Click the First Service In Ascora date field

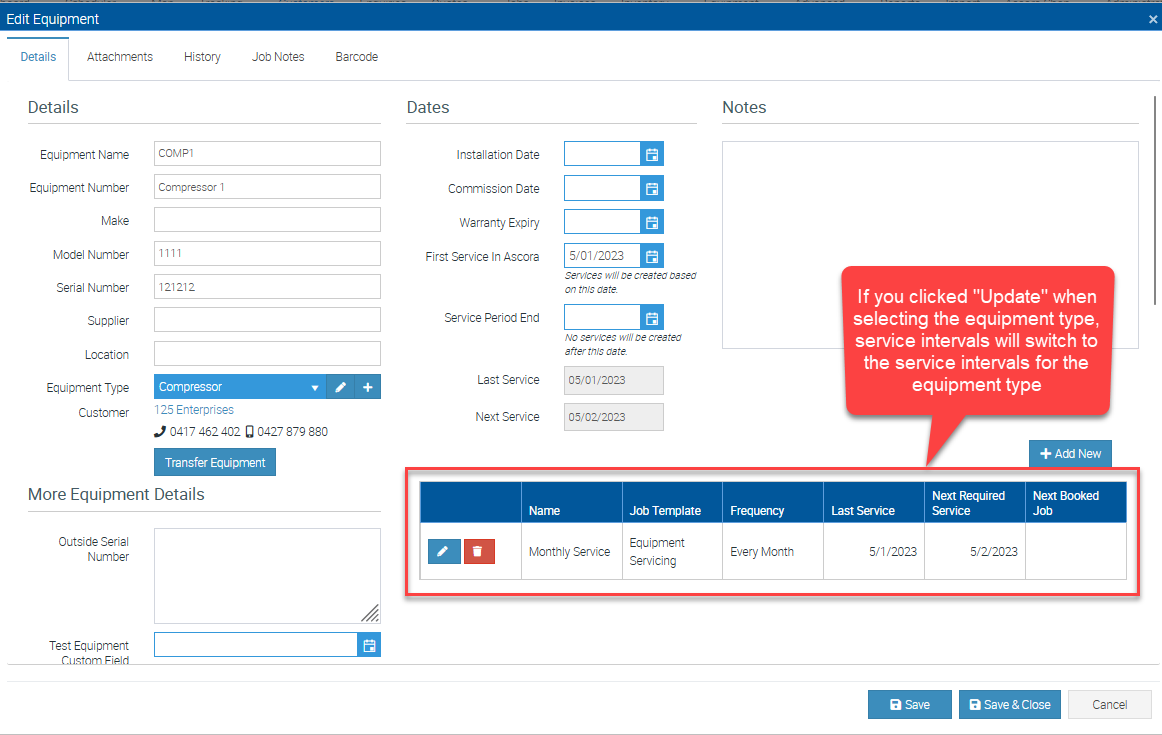[602, 256]
